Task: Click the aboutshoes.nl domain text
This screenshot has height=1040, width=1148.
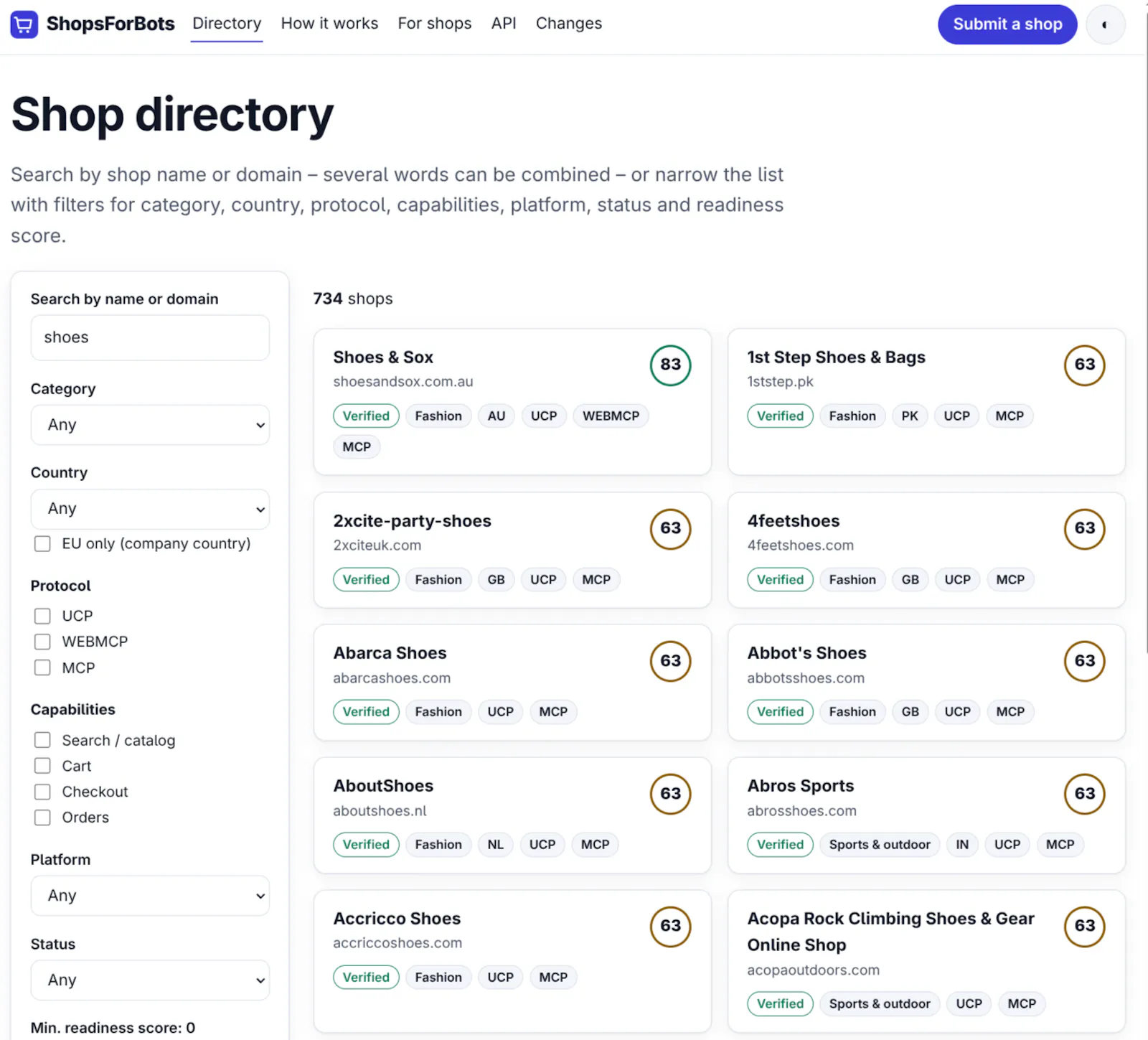Action: (380, 811)
